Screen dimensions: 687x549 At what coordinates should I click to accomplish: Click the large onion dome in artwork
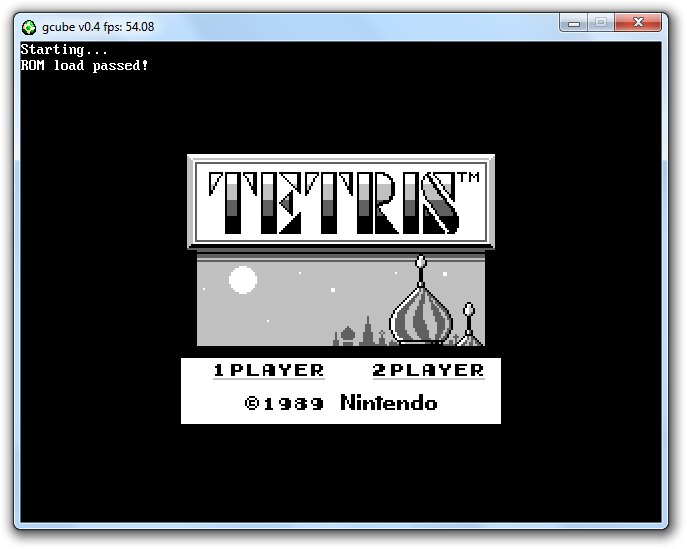[x=421, y=300]
